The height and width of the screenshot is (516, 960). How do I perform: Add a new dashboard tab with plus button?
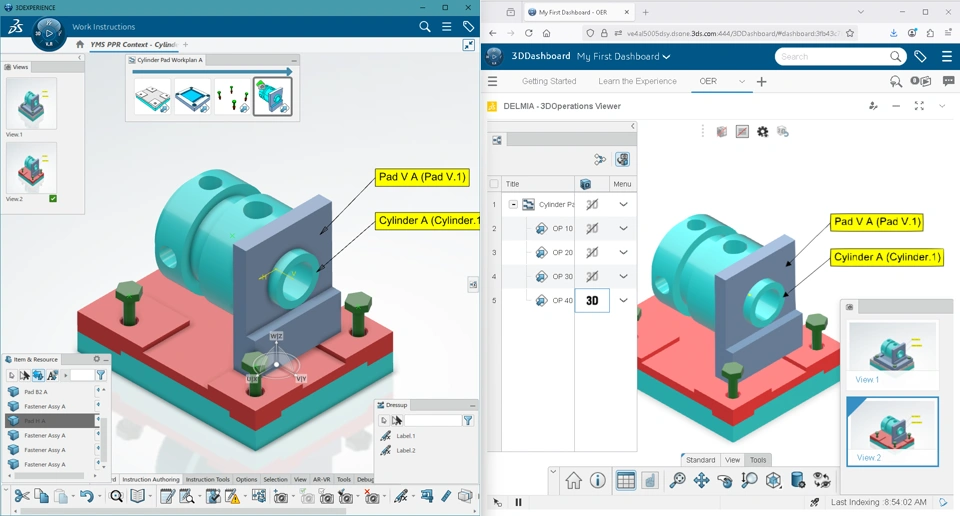click(x=762, y=81)
